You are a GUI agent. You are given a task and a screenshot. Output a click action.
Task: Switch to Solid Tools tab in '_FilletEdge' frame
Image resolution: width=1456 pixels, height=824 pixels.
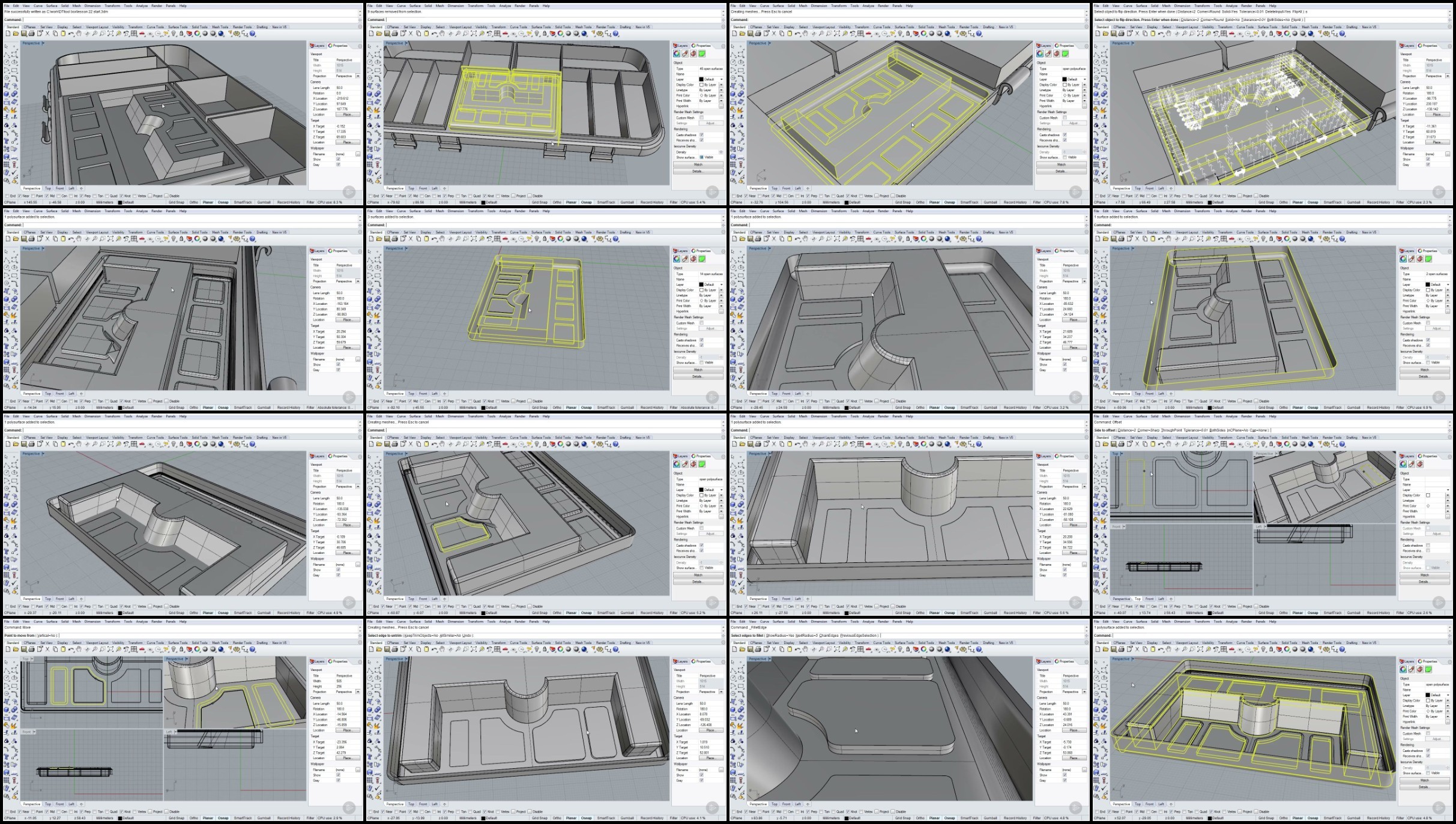pyautogui.click(x=926, y=643)
